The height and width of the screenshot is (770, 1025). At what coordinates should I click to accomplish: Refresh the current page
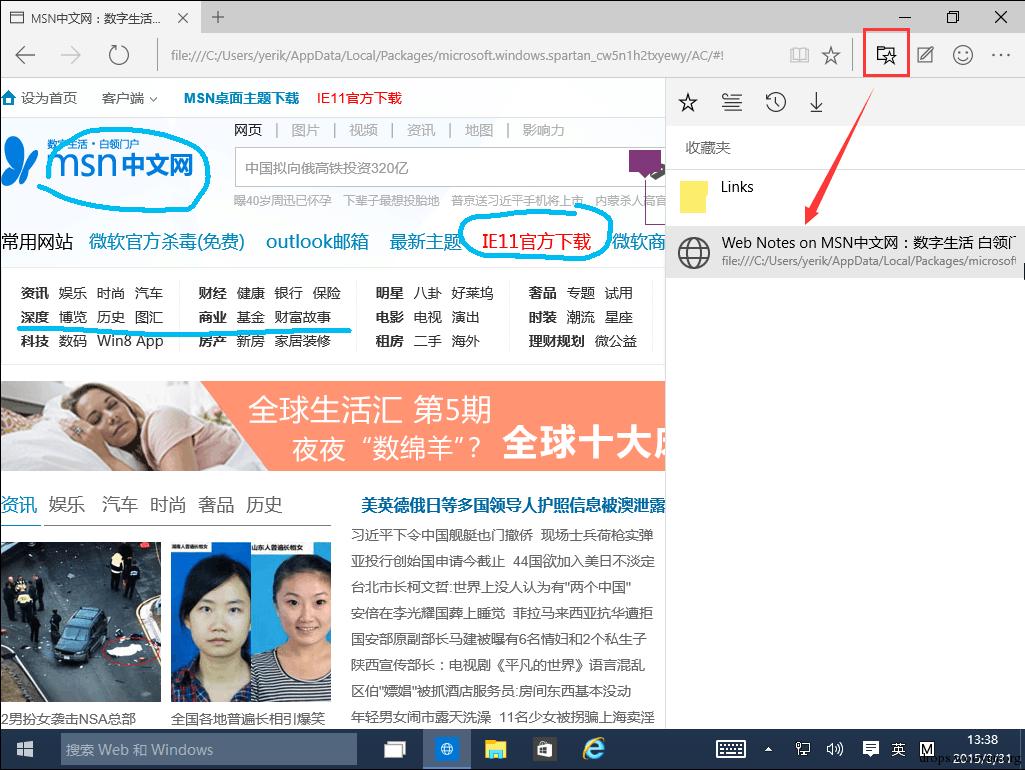coord(118,55)
